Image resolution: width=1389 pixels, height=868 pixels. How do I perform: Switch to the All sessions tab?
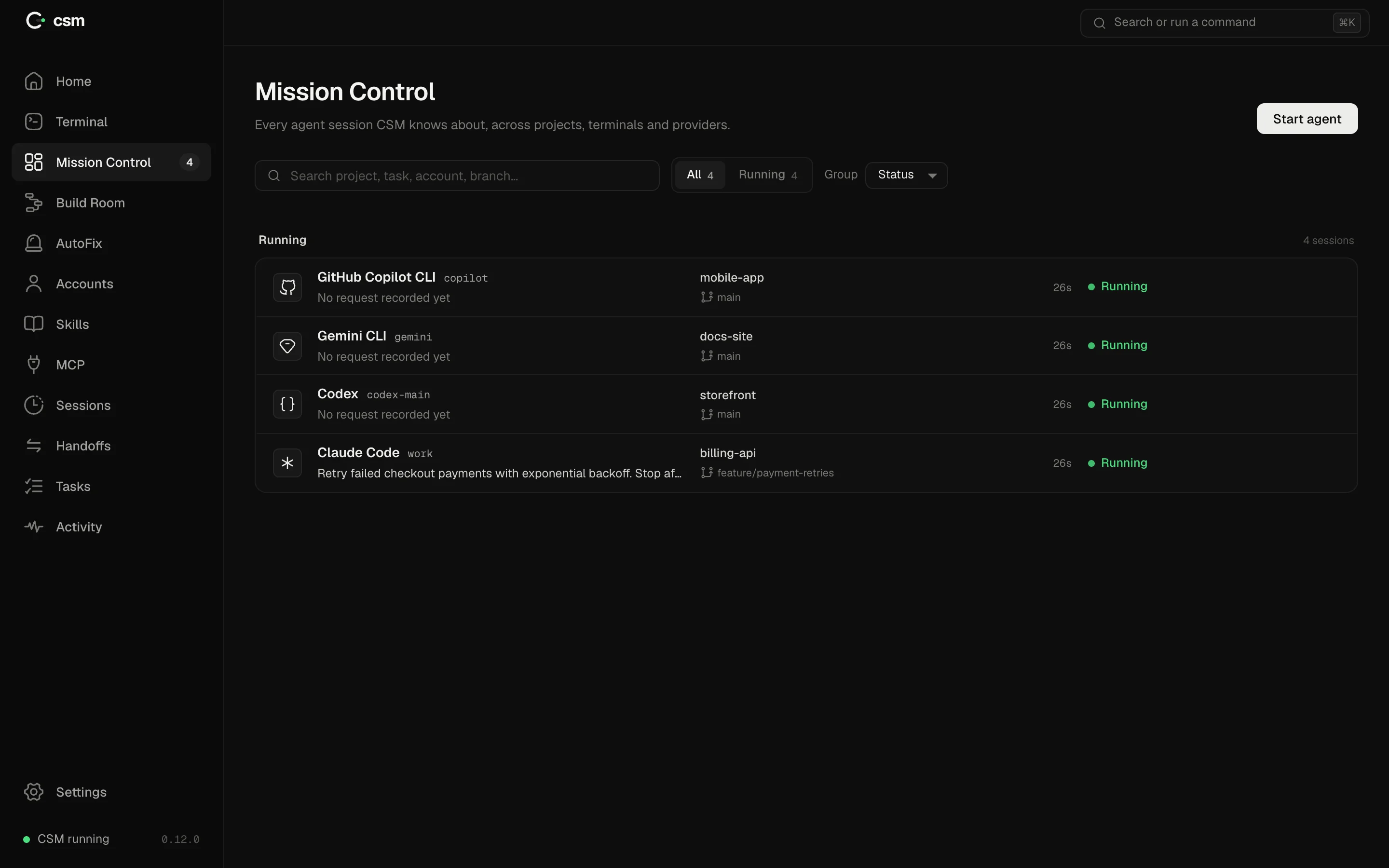pos(700,175)
